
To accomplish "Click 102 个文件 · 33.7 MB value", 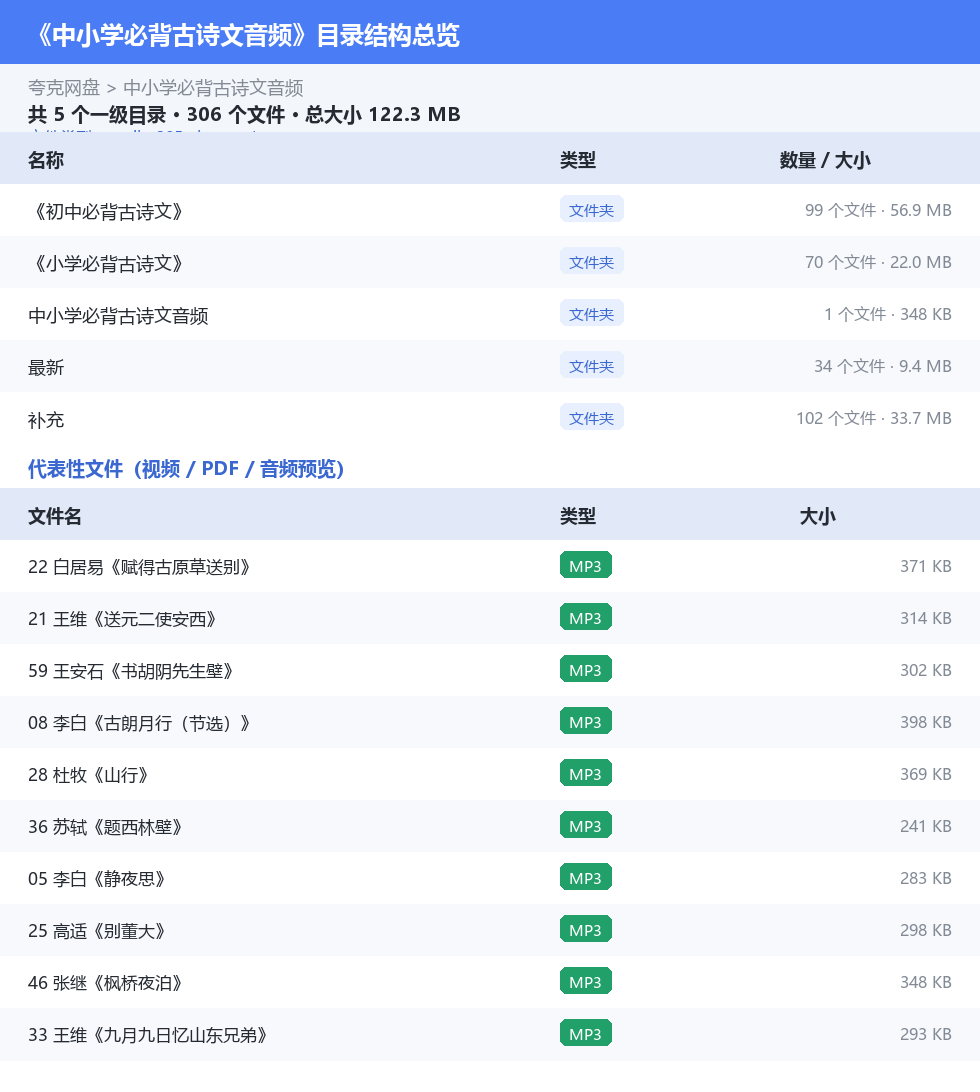I will pos(874,419).
